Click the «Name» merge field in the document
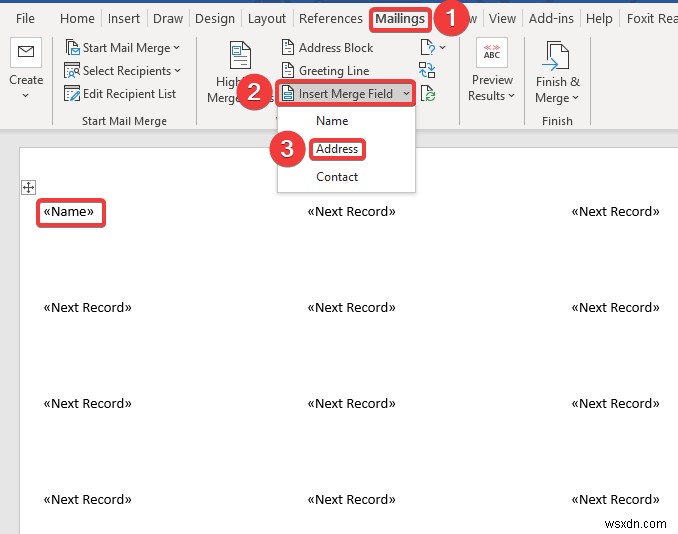Viewport: 678px width, 534px height. tap(68, 211)
